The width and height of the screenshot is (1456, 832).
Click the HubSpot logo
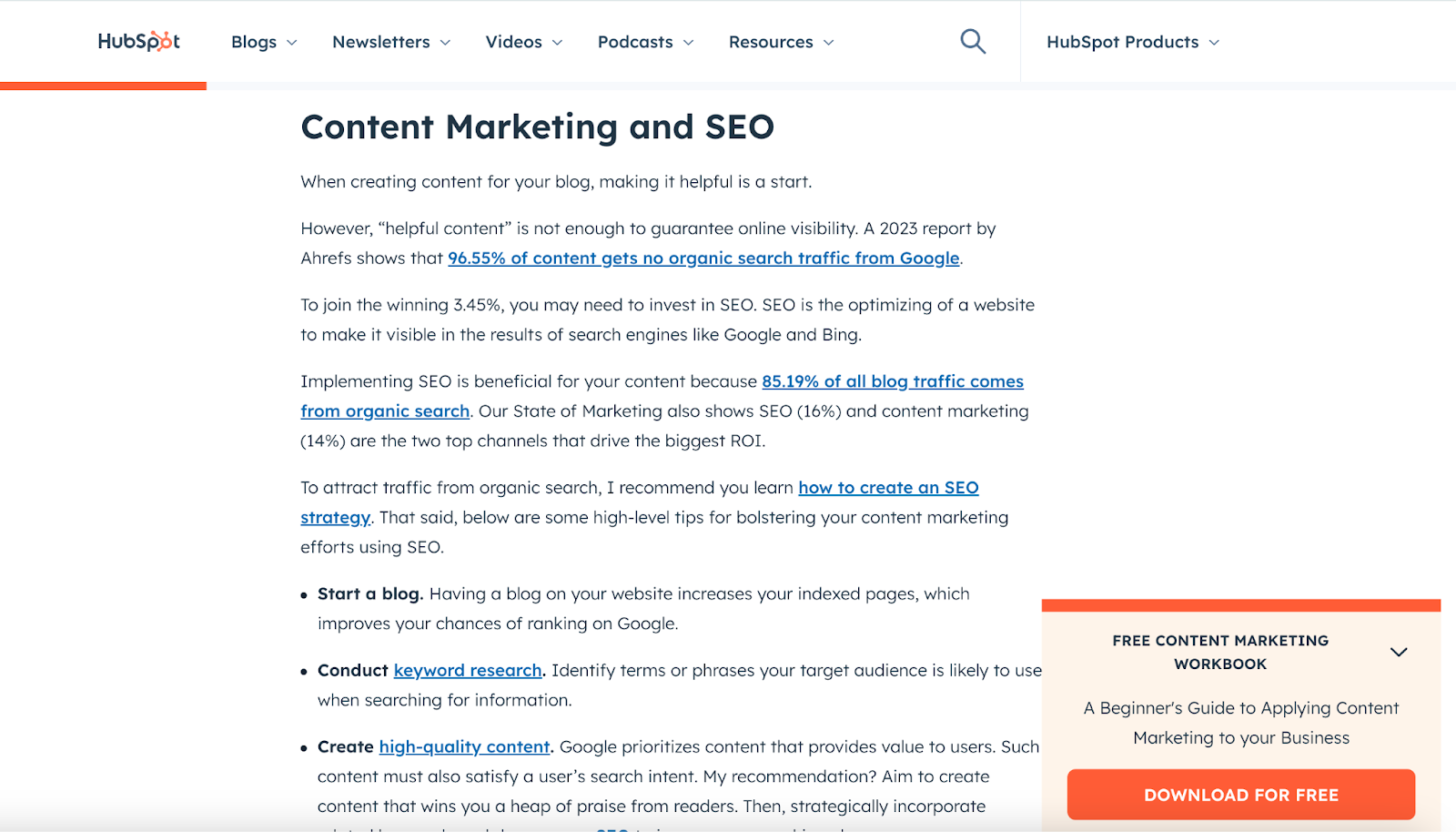tap(138, 42)
